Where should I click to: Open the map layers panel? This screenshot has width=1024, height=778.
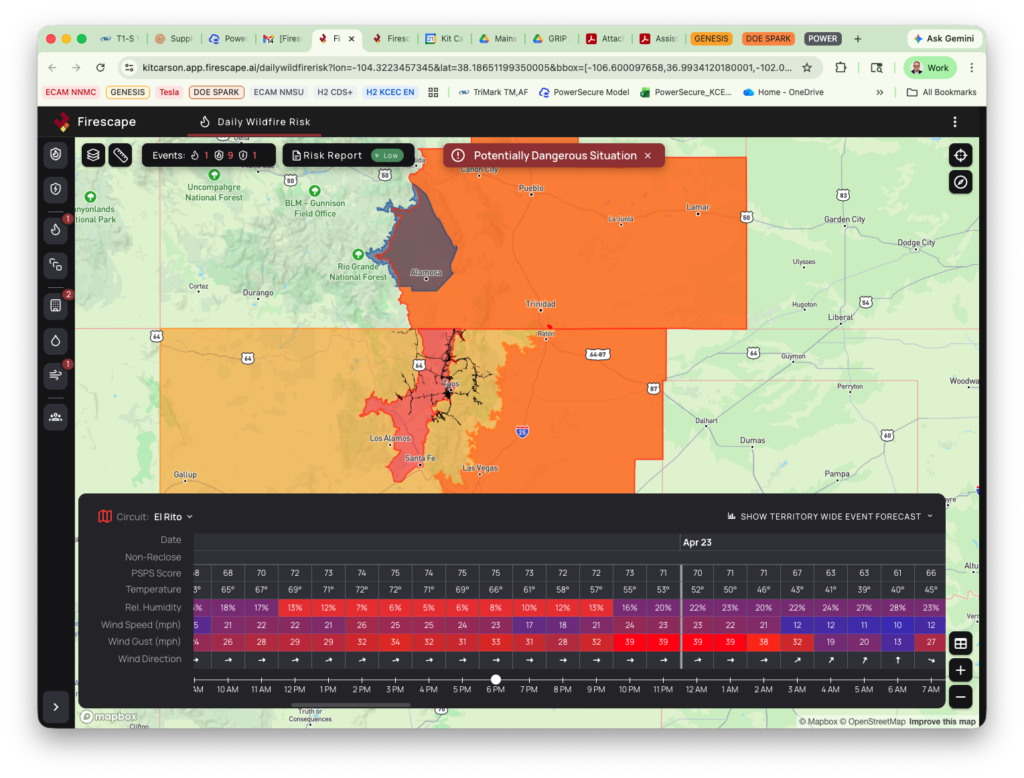[x=93, y=155]
